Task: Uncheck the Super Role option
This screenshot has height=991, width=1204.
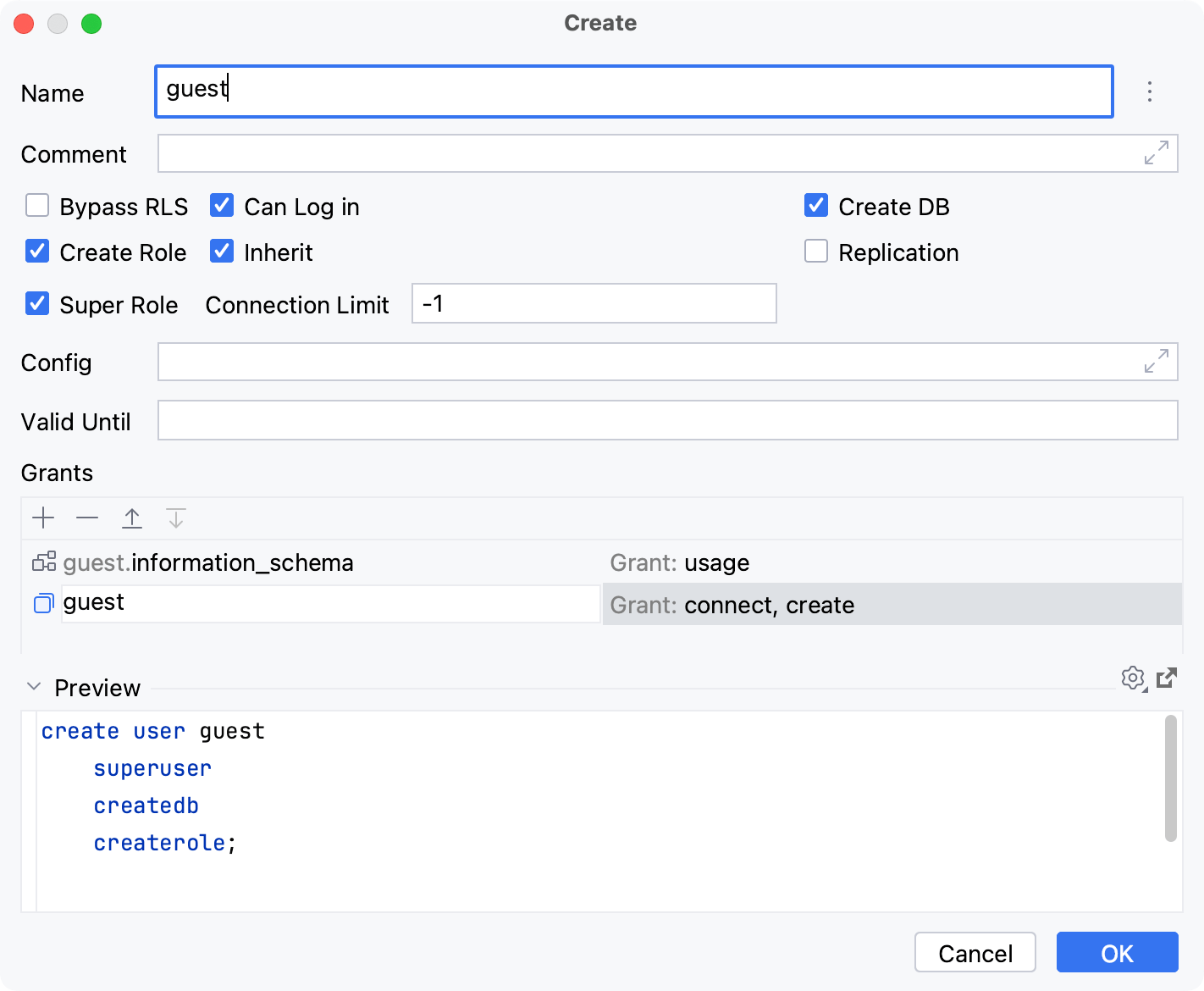Action: (x=37, y=303)
